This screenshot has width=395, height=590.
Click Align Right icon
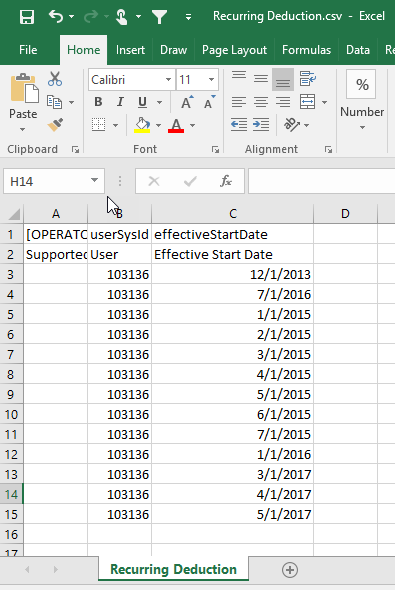coord(283,102)
